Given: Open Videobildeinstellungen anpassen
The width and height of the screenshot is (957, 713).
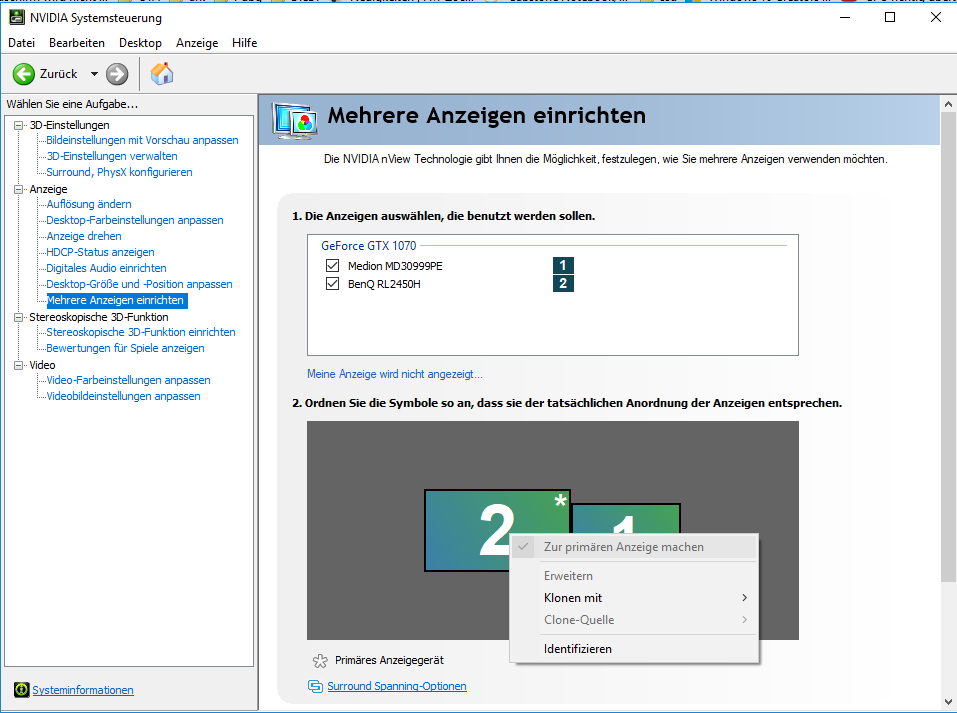Looking at the screenshot, I should point(123,396).
